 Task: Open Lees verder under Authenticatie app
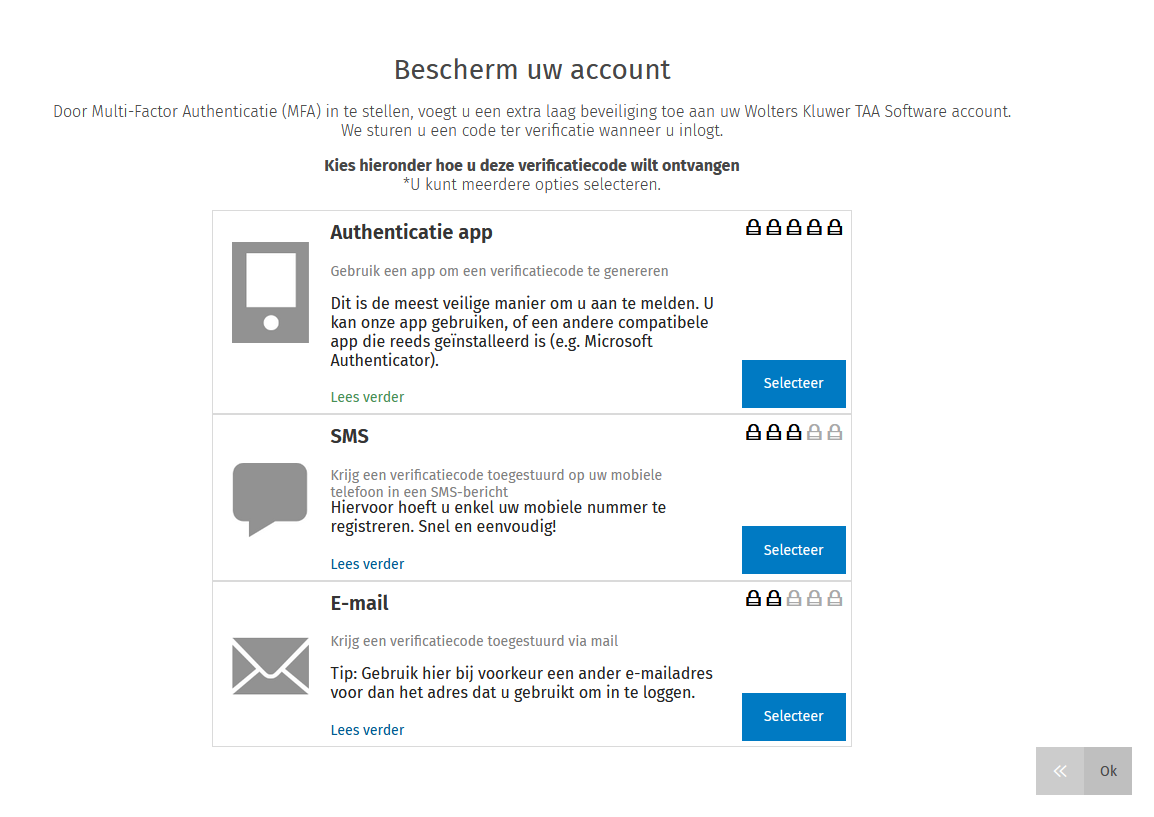pos(367,397)
